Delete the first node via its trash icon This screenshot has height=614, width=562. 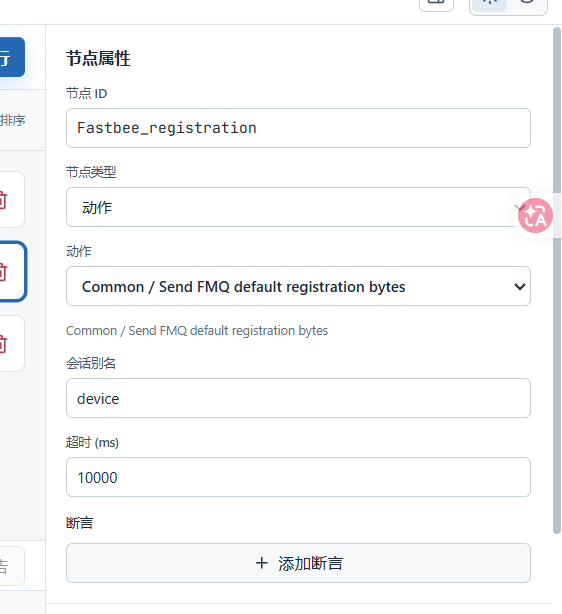3,199
